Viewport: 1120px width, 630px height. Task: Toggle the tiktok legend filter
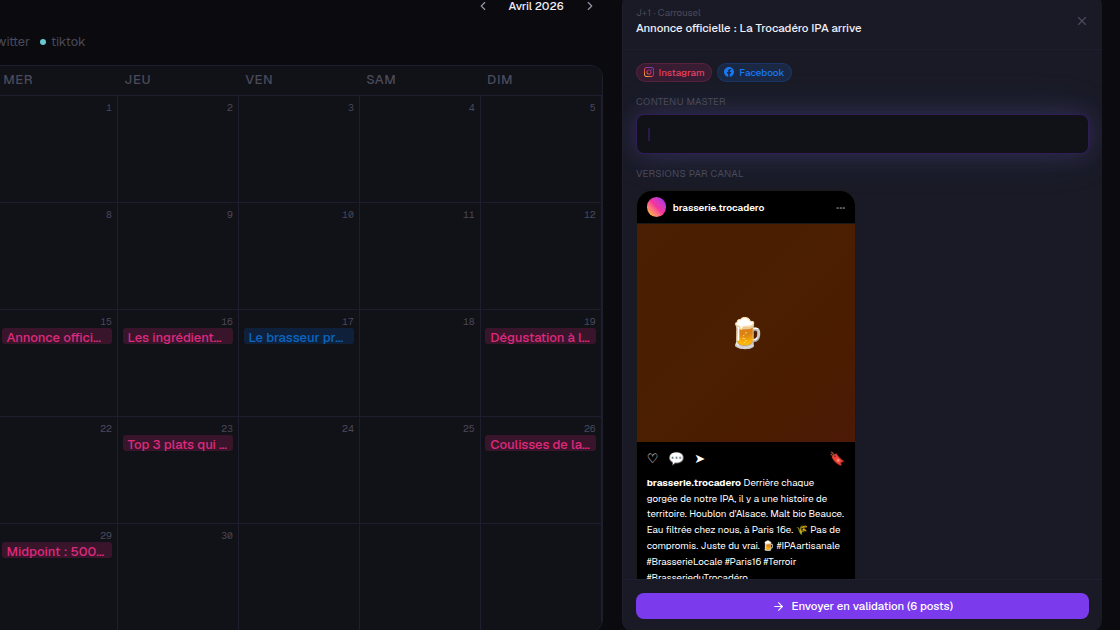point(62,42)
